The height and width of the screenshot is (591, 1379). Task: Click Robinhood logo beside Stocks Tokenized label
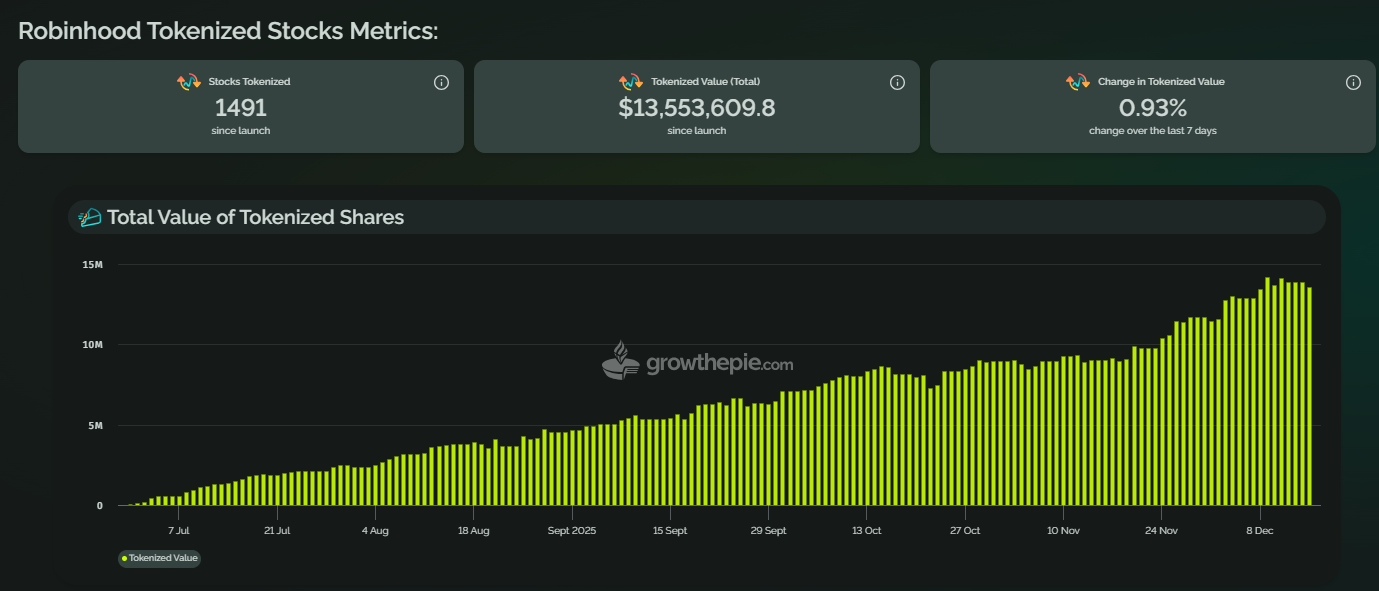point(189,82)
